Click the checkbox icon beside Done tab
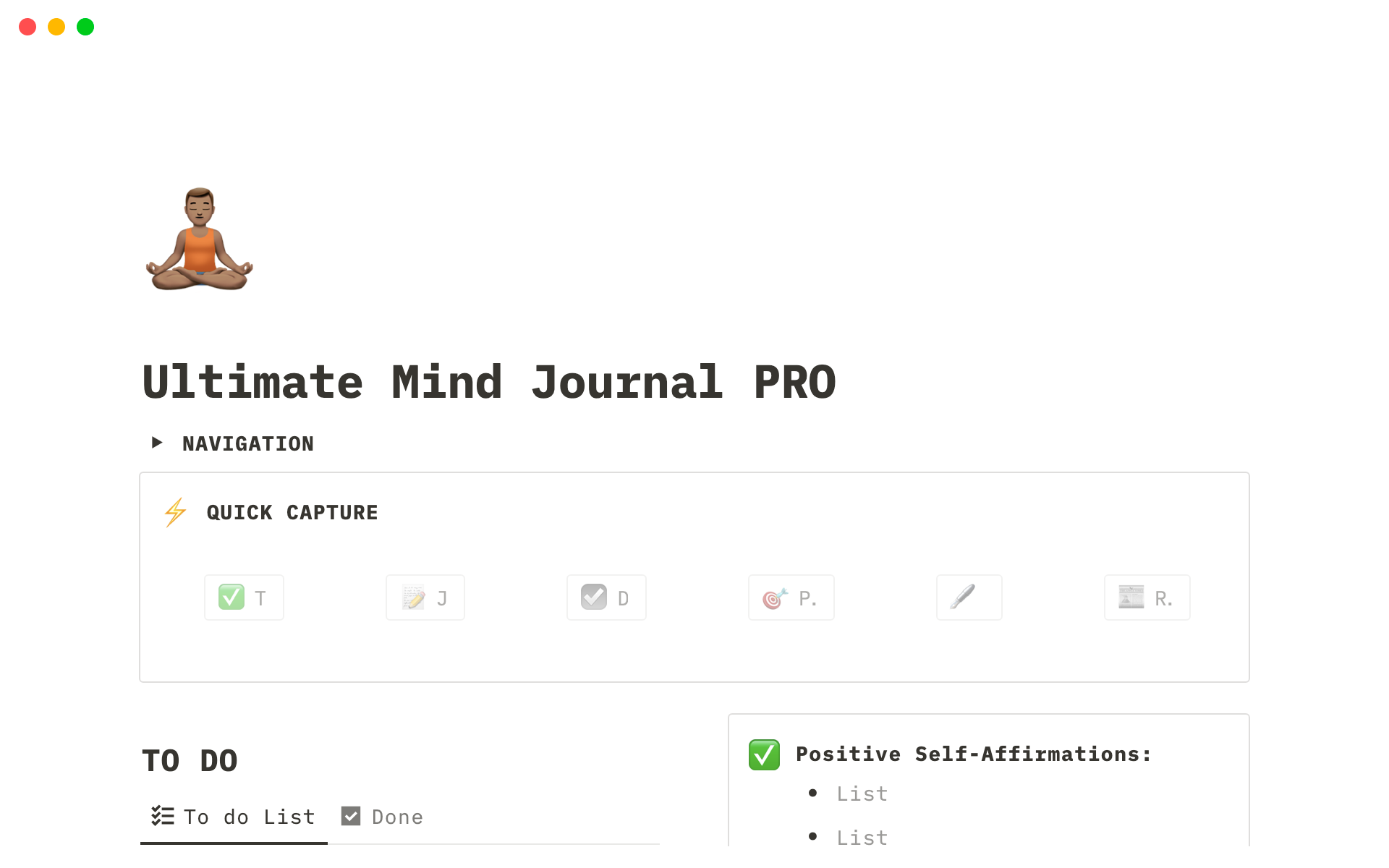1389x868 pixels. pyautogui.click(x=351, y=816)
